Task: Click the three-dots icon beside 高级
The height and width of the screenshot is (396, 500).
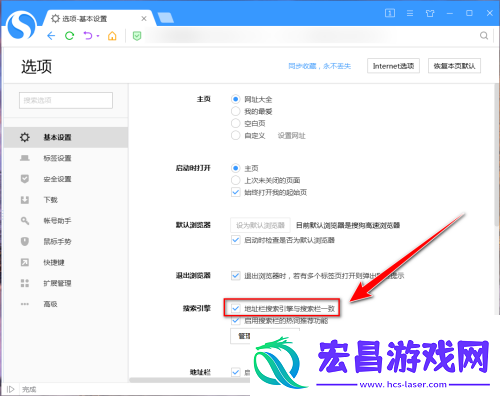Action: [25, 304]
